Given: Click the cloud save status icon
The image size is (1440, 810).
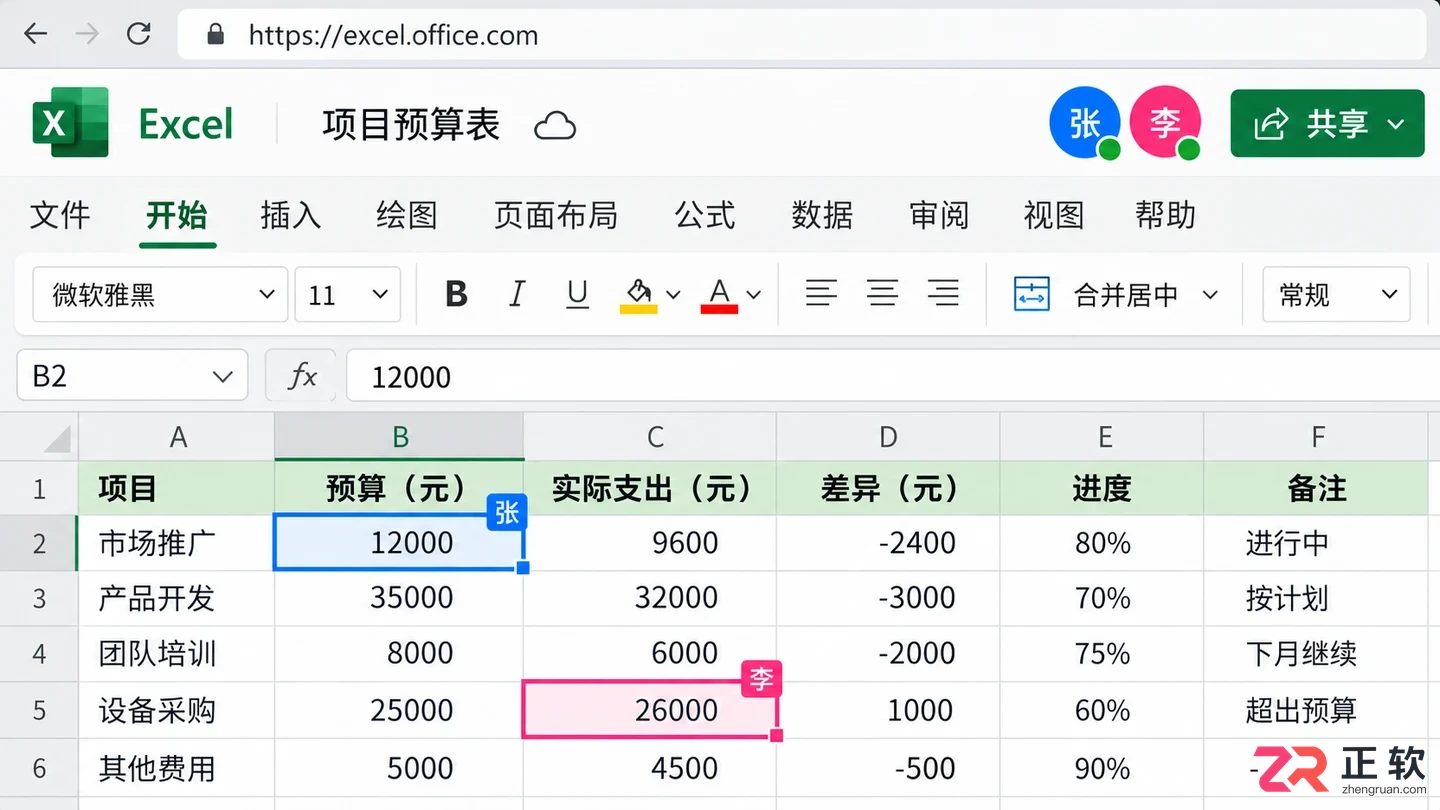Looking at the screenshot, I should [555, 126].
